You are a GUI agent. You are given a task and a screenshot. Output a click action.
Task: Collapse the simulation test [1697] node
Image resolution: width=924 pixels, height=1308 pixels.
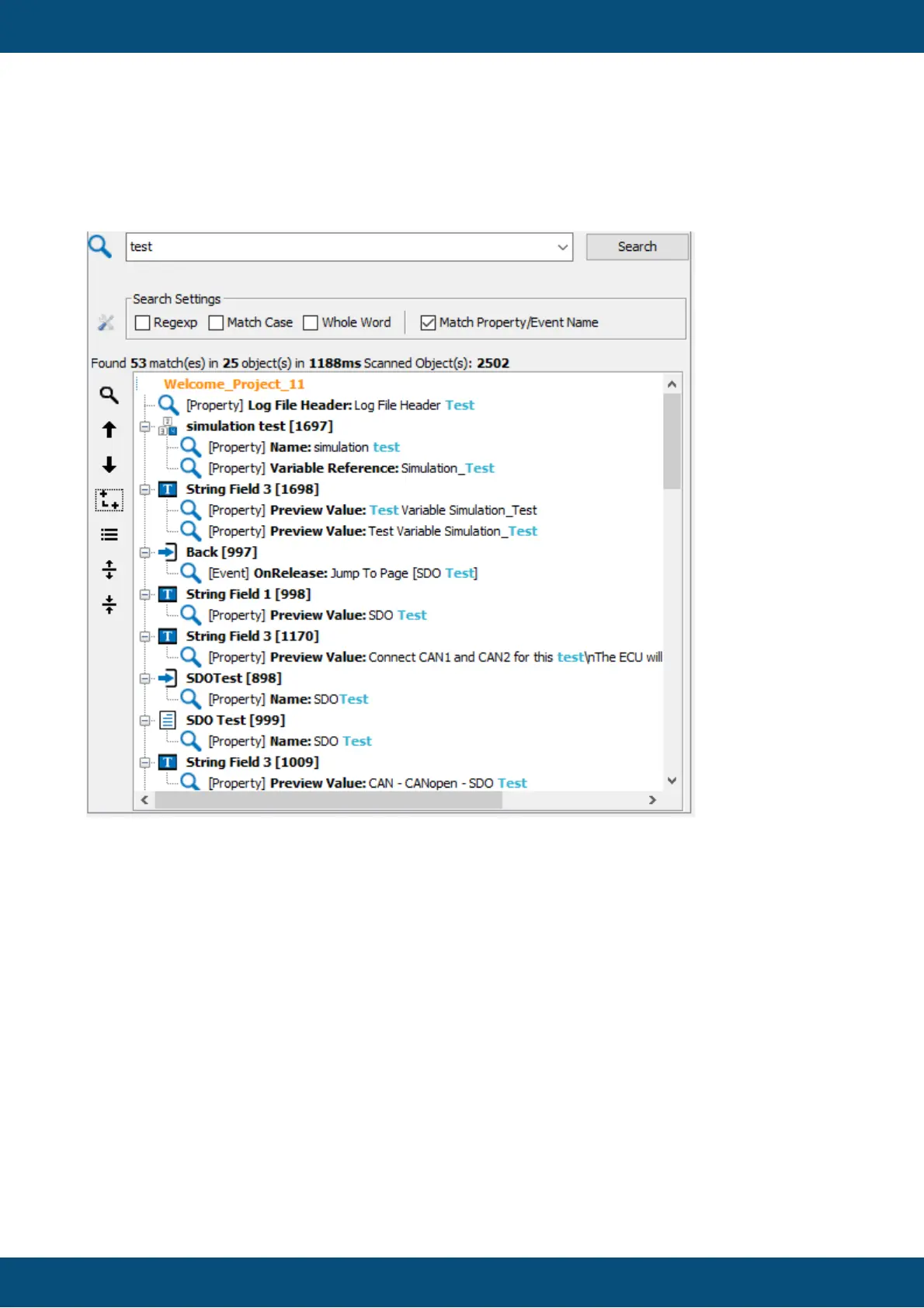tap(144, 426)
